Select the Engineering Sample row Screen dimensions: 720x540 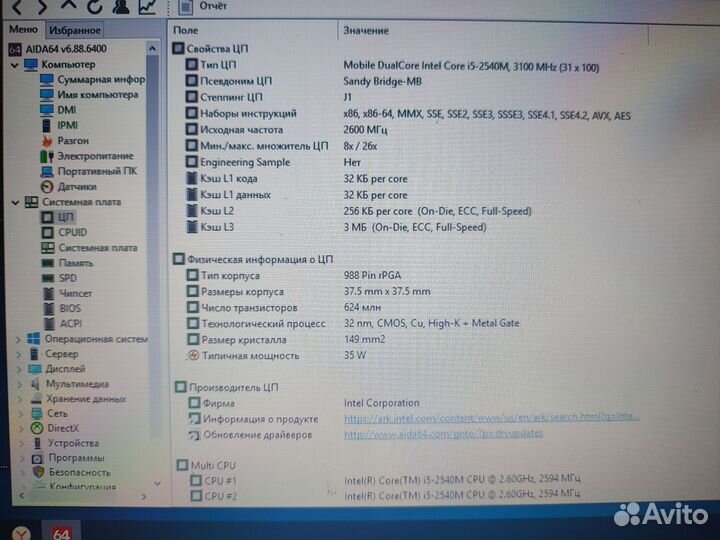273,163
